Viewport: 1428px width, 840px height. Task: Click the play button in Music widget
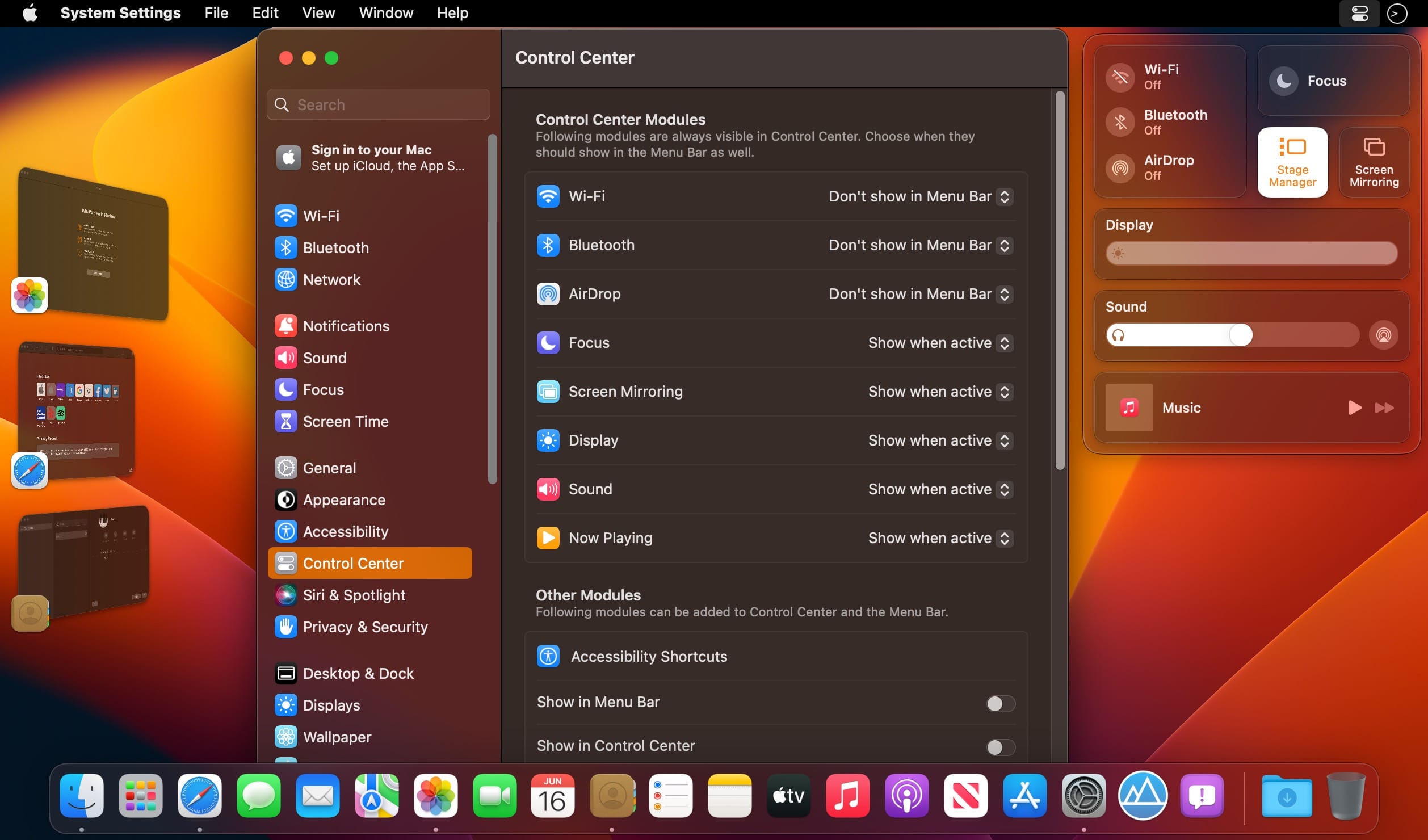(1353, 407)
